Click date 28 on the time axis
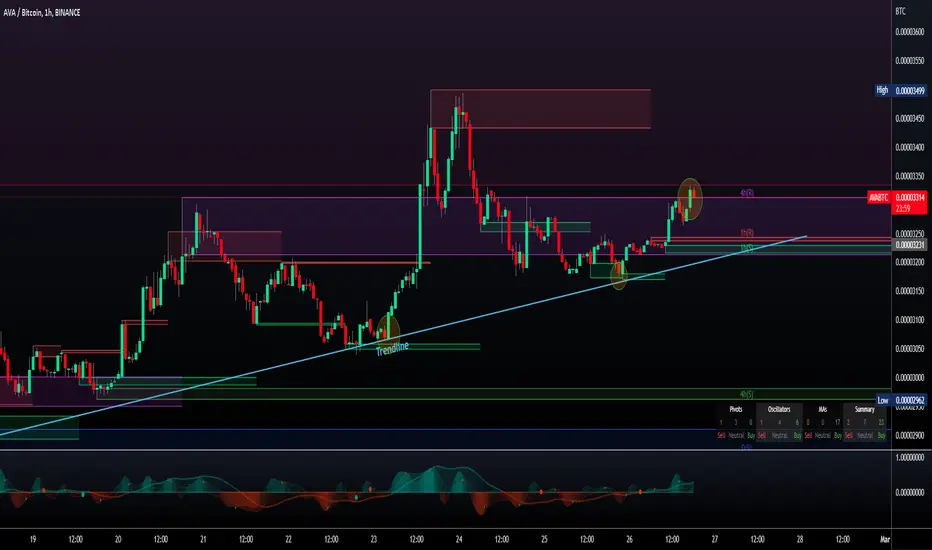The image size is (932, 550). 800,539
